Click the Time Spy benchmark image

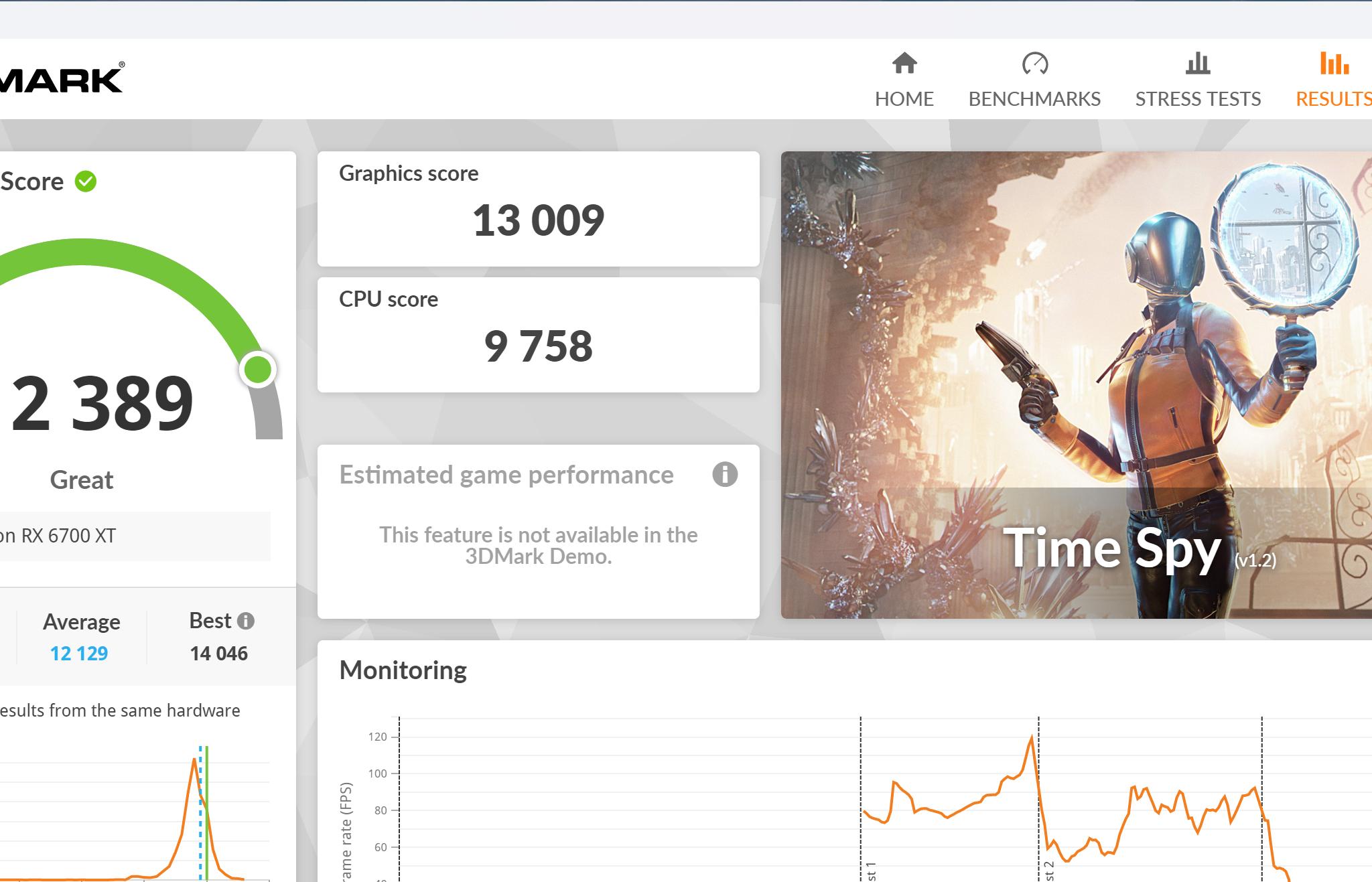(1076, 384)
